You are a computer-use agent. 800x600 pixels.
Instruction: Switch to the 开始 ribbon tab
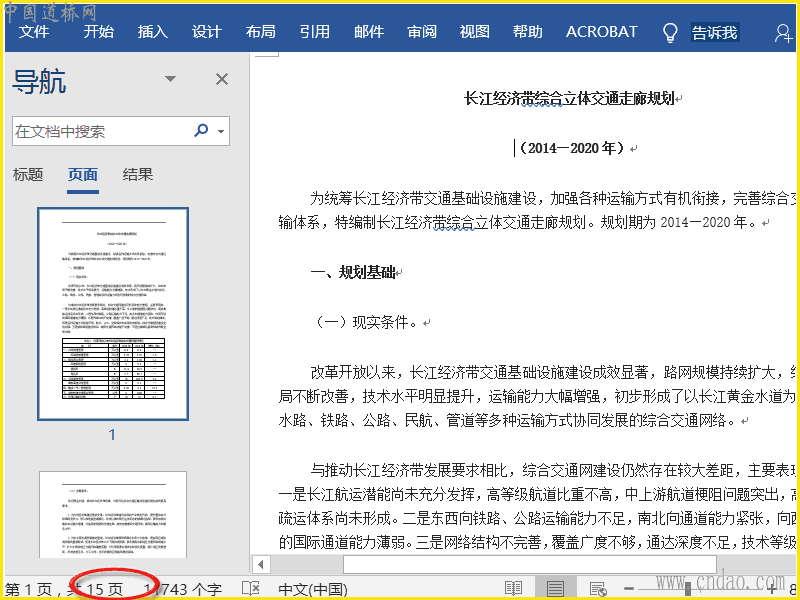tap(98, 32)
